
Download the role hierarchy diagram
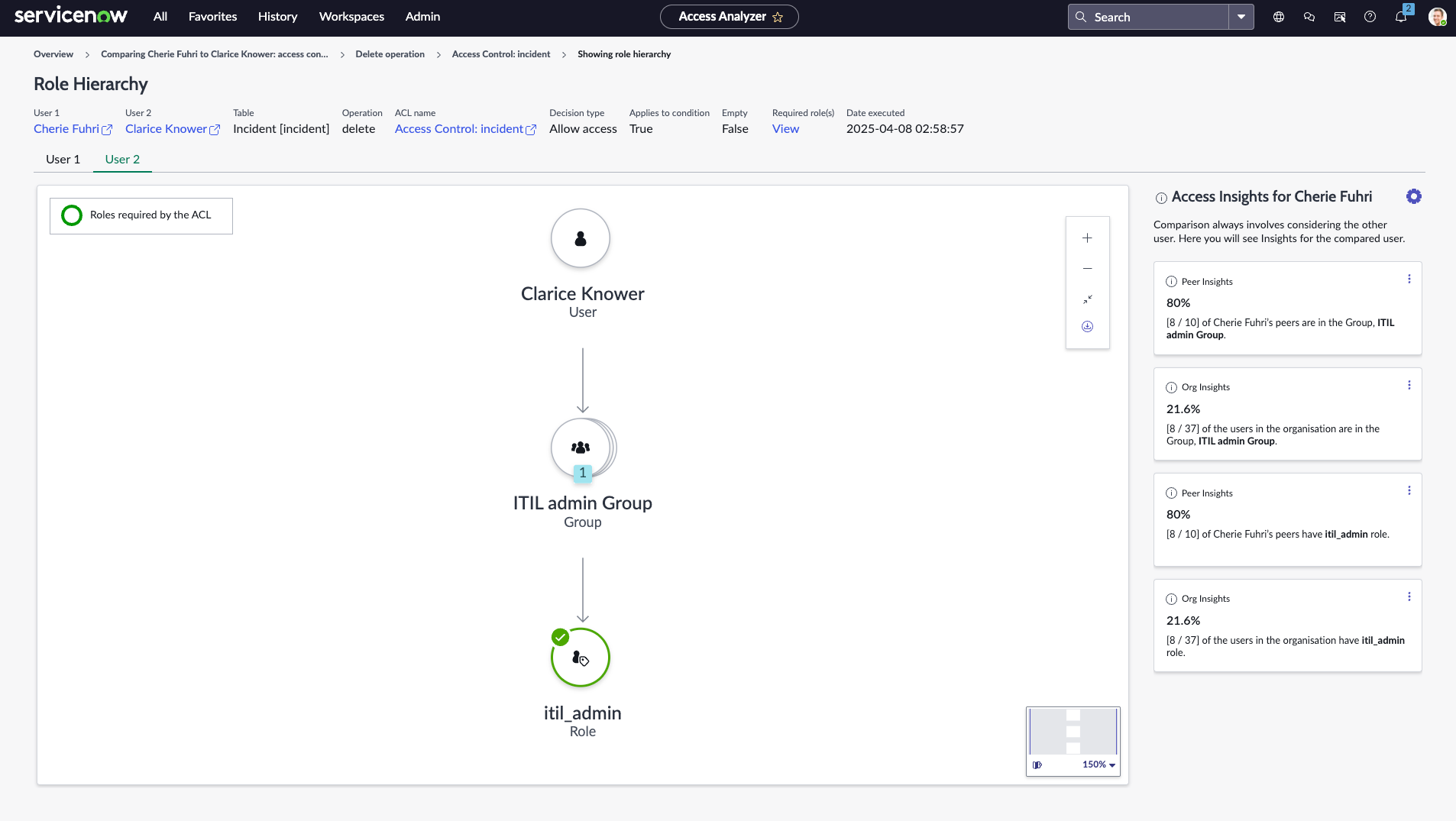click(x=1087, y=327)
